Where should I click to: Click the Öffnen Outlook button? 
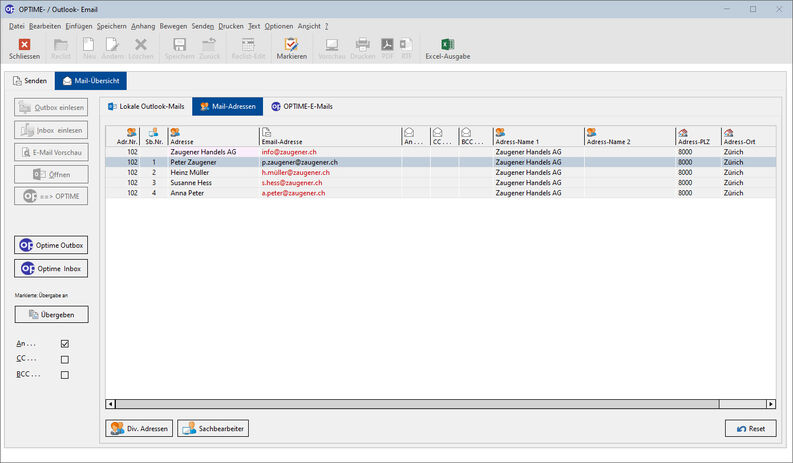click(x=51, y=175)
